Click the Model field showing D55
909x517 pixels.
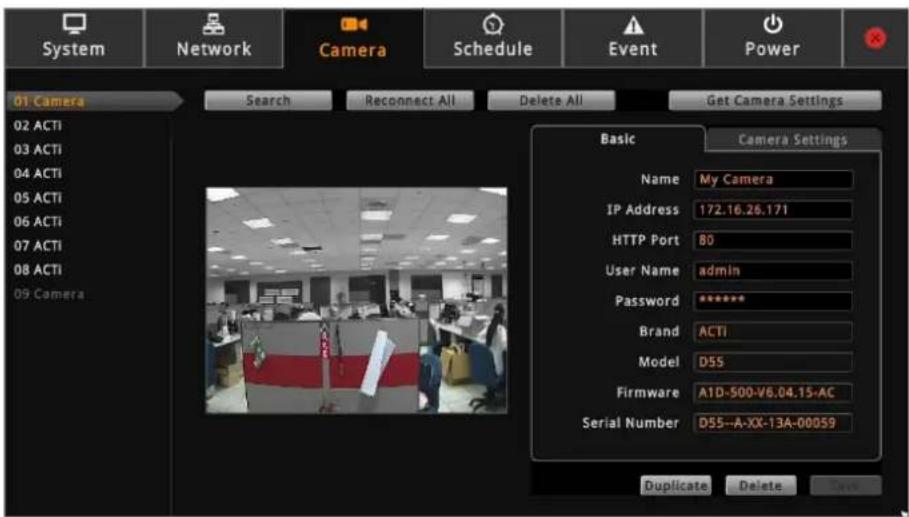click(773, 362)
